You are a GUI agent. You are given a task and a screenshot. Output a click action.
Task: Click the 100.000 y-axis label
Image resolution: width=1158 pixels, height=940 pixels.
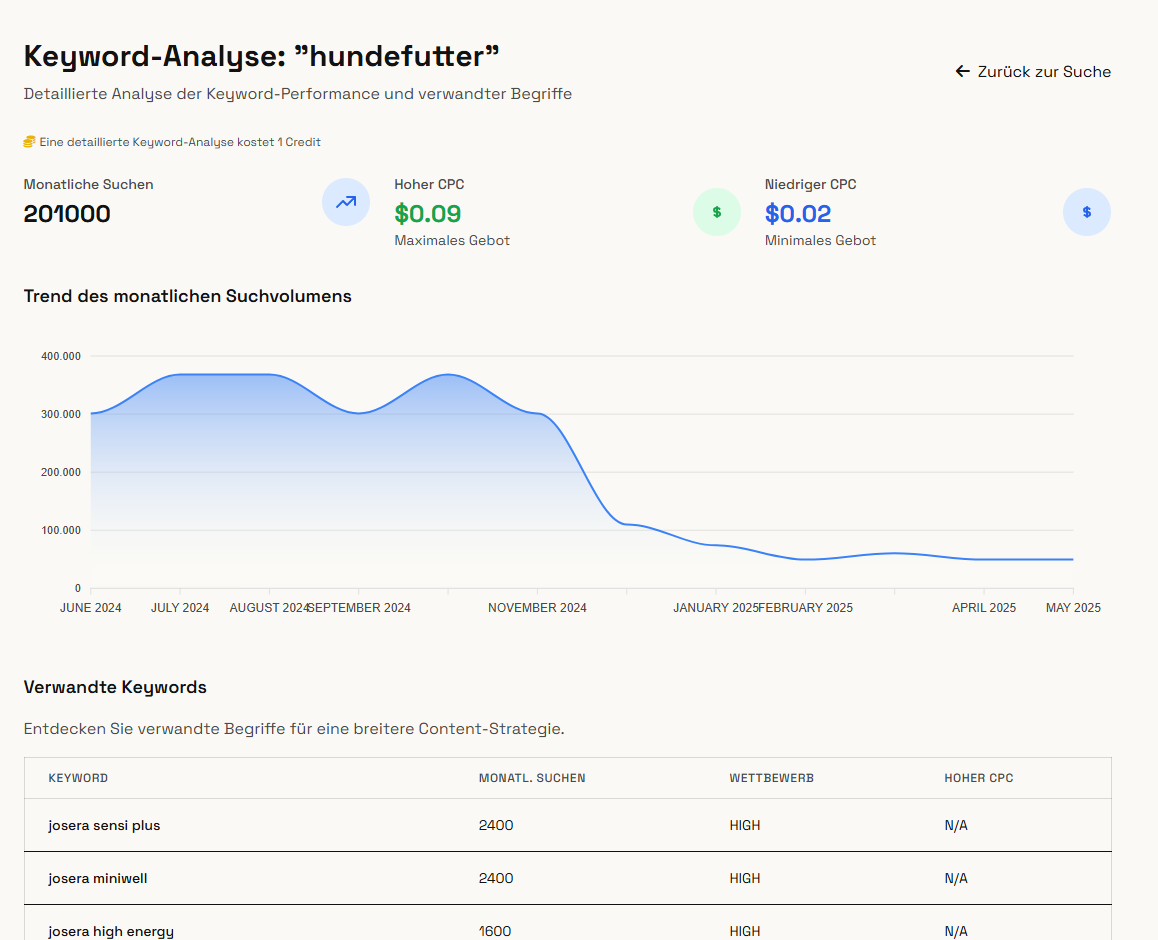pos(61,530)
